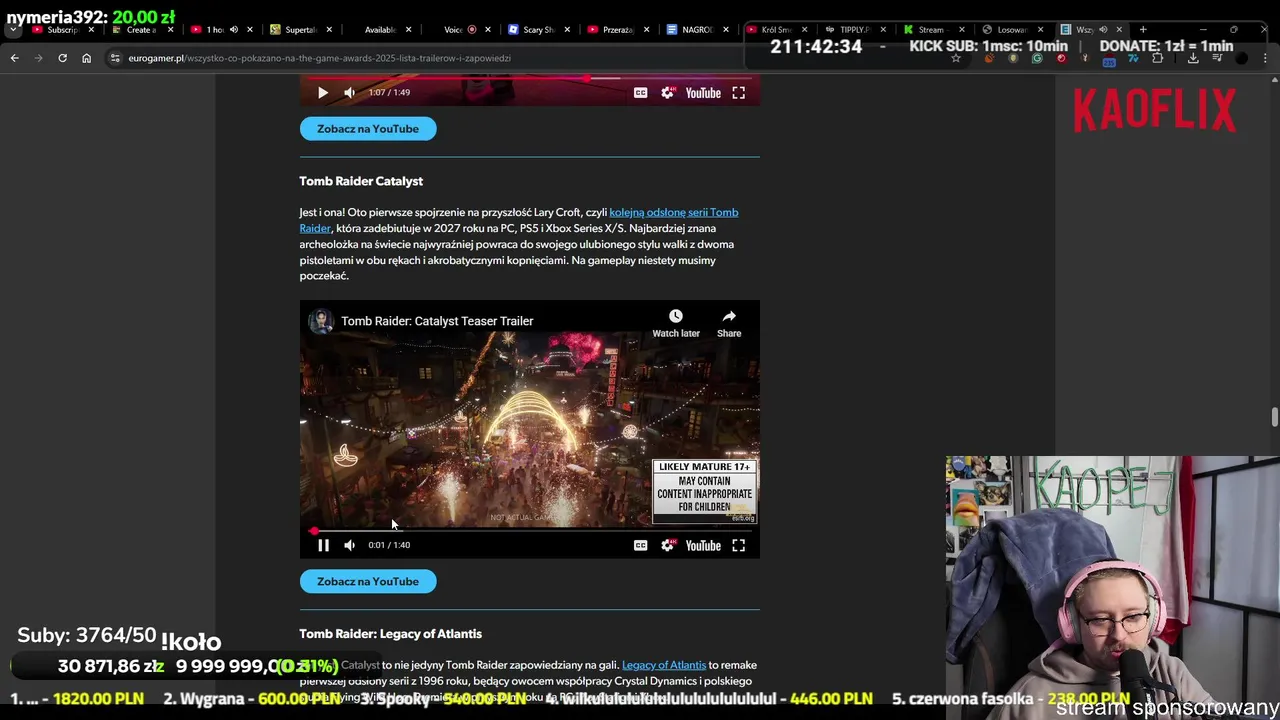Open channel avatar on Tomb Raider trailer
This screenshot has height=720, width=1280.
320,321
